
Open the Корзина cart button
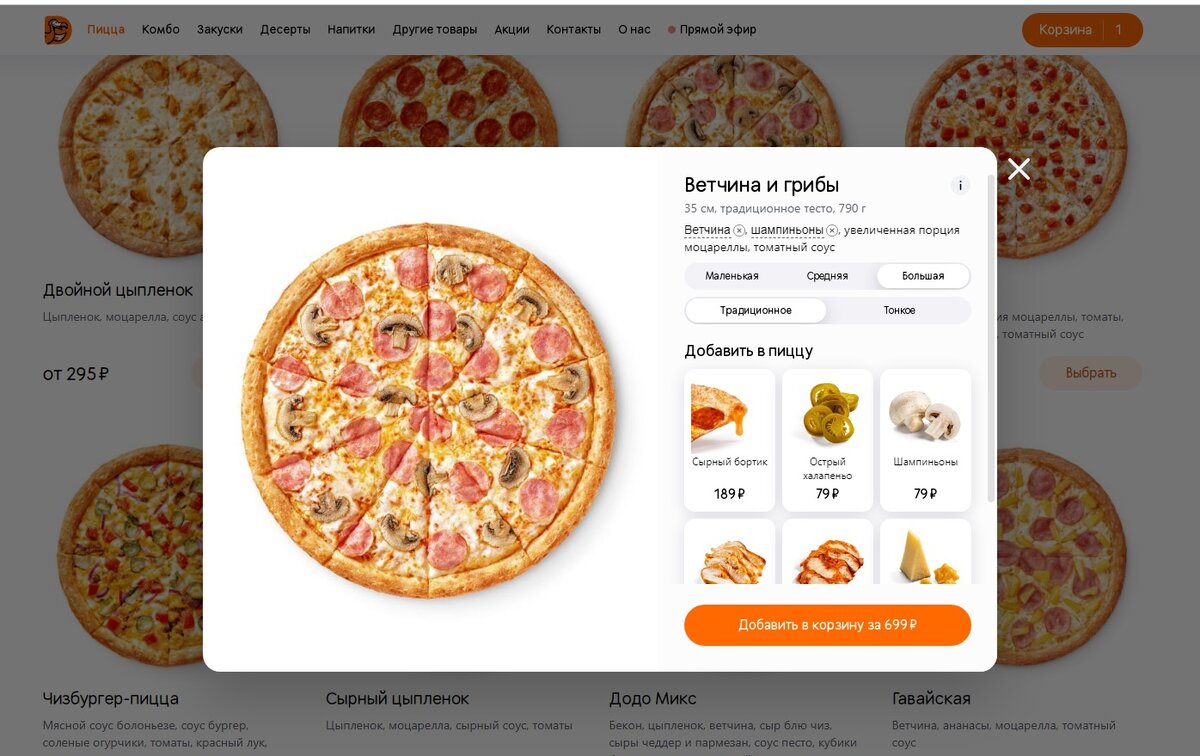coord(1082,30)
